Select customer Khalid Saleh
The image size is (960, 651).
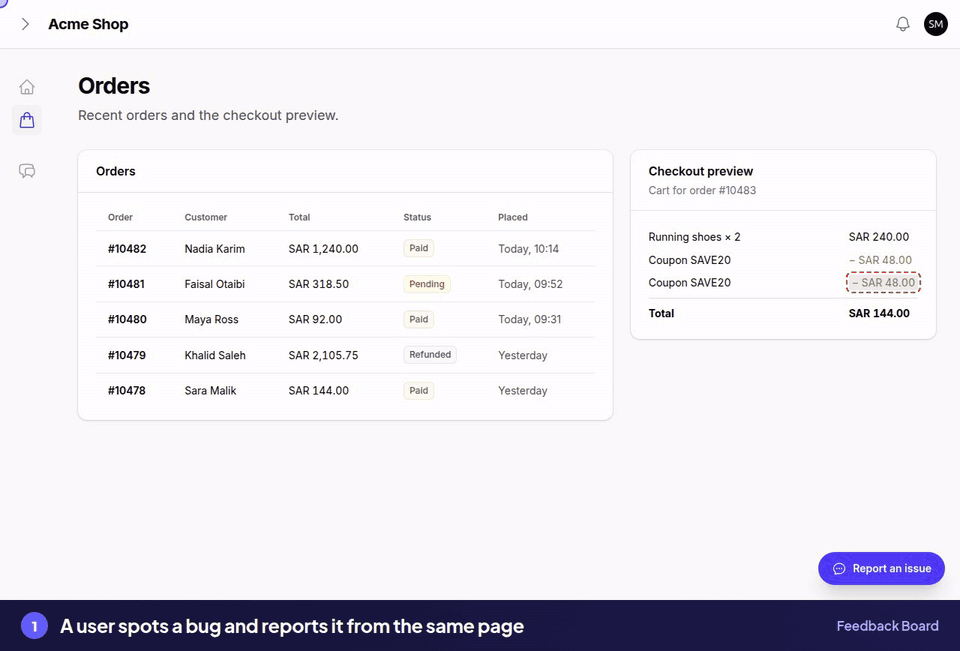coord(215,355)
